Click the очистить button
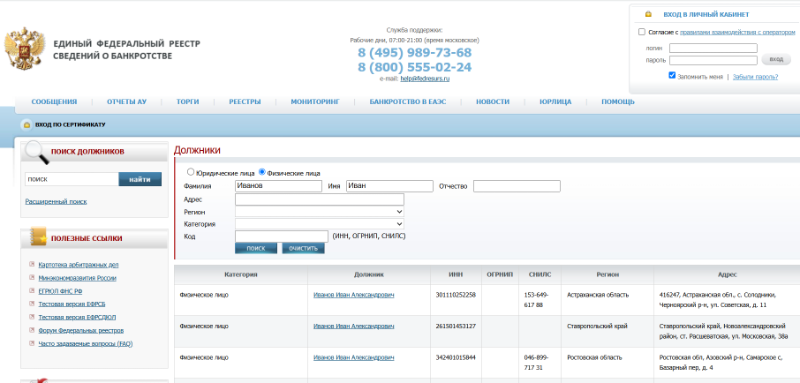 tap(303, 248)
